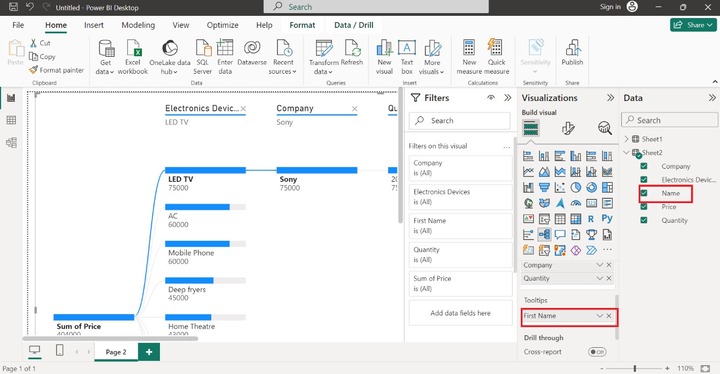720x374 pixels.
Task: Select the Gauge visual
Action: pyautogui.click(x=576, y=203)
